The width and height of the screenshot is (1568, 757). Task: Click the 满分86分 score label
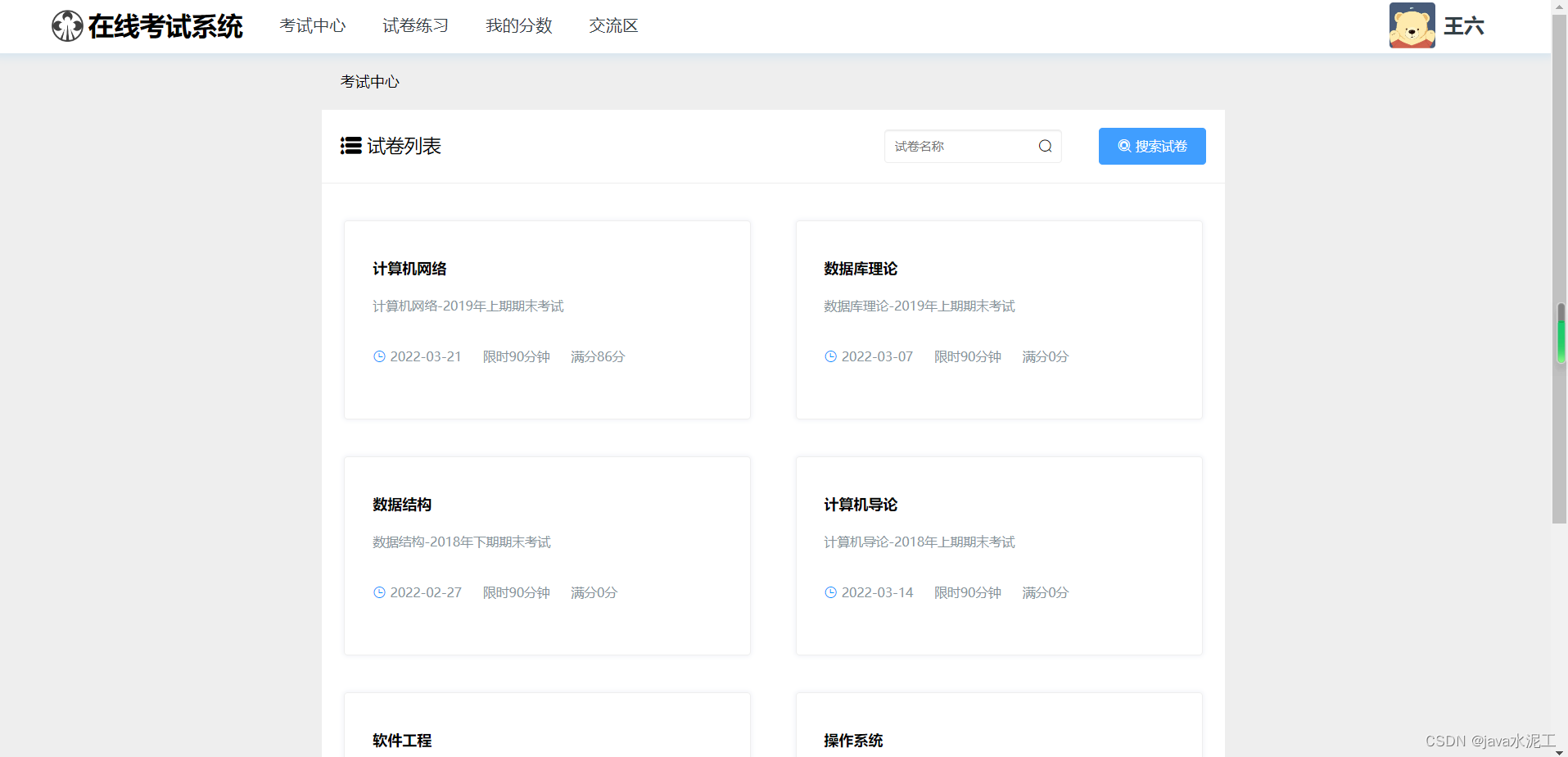click(598, 356)
